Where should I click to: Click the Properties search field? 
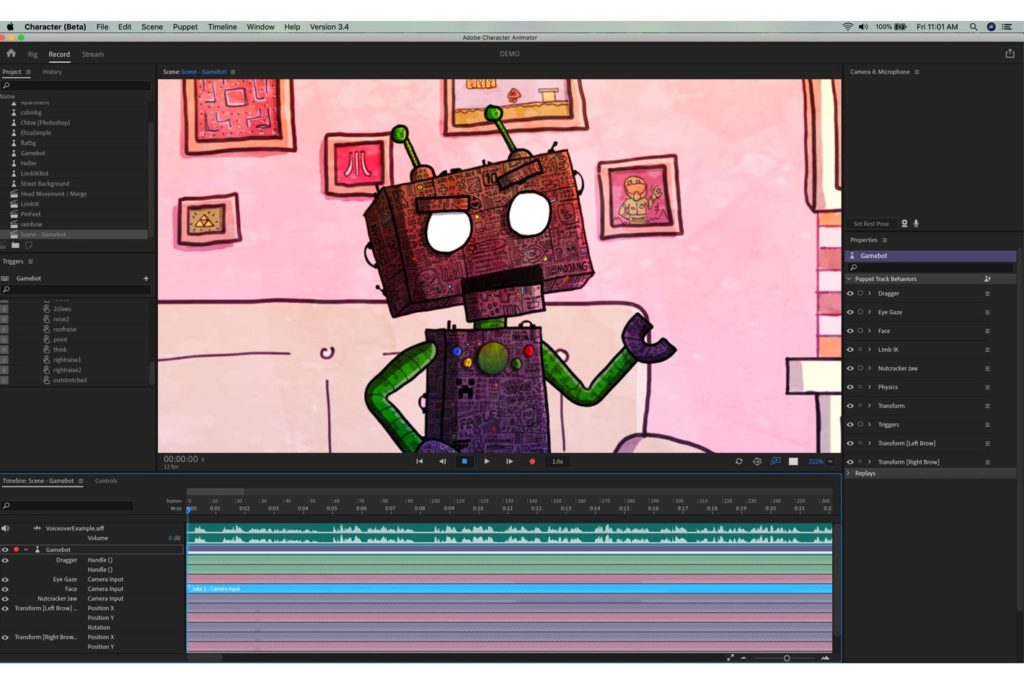pos(931,268)
